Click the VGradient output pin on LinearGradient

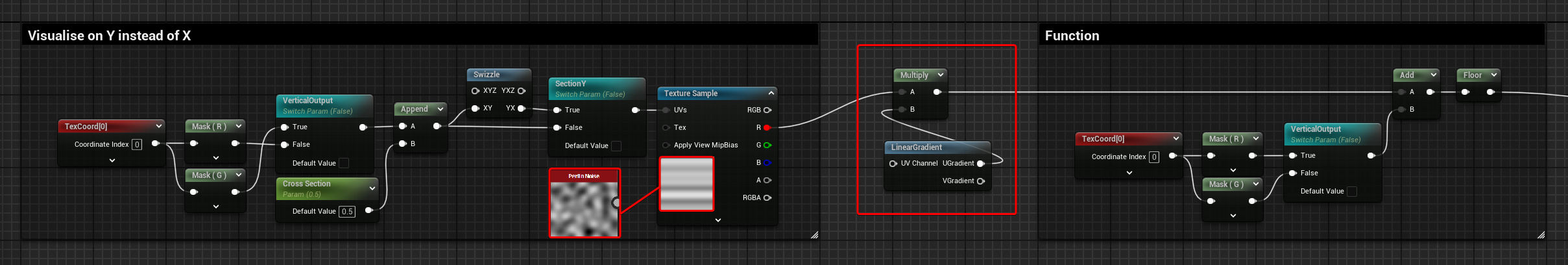click(x=980, y=181)
